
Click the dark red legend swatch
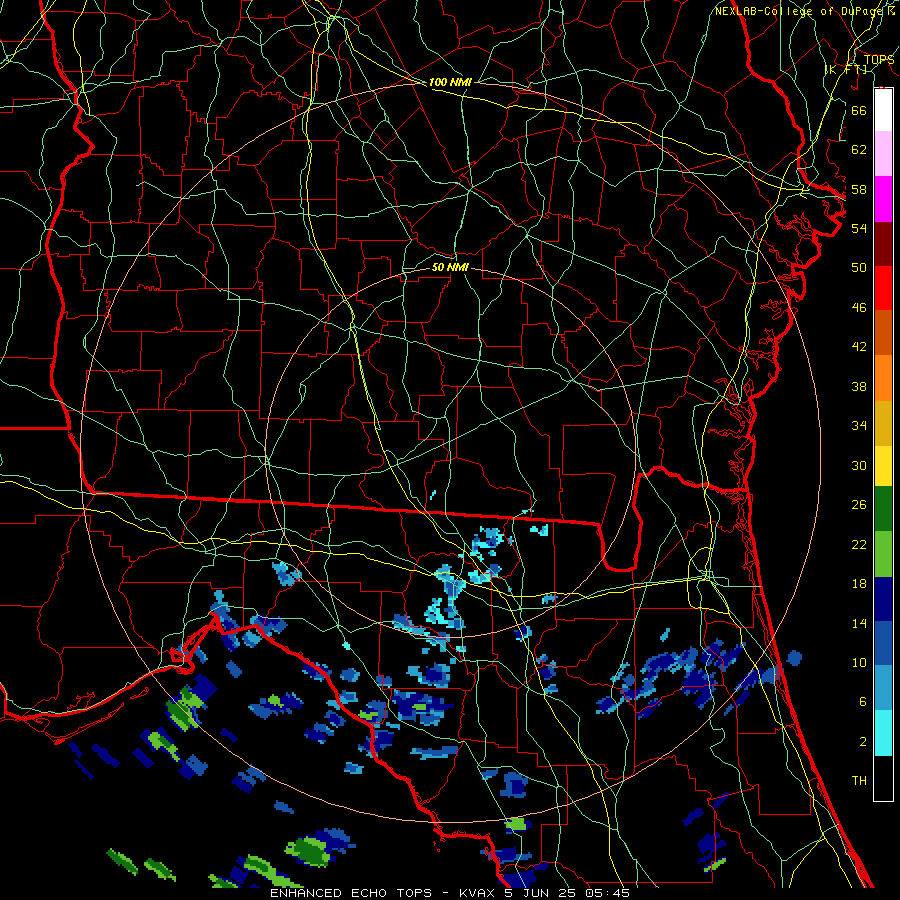tap(883, 243)
